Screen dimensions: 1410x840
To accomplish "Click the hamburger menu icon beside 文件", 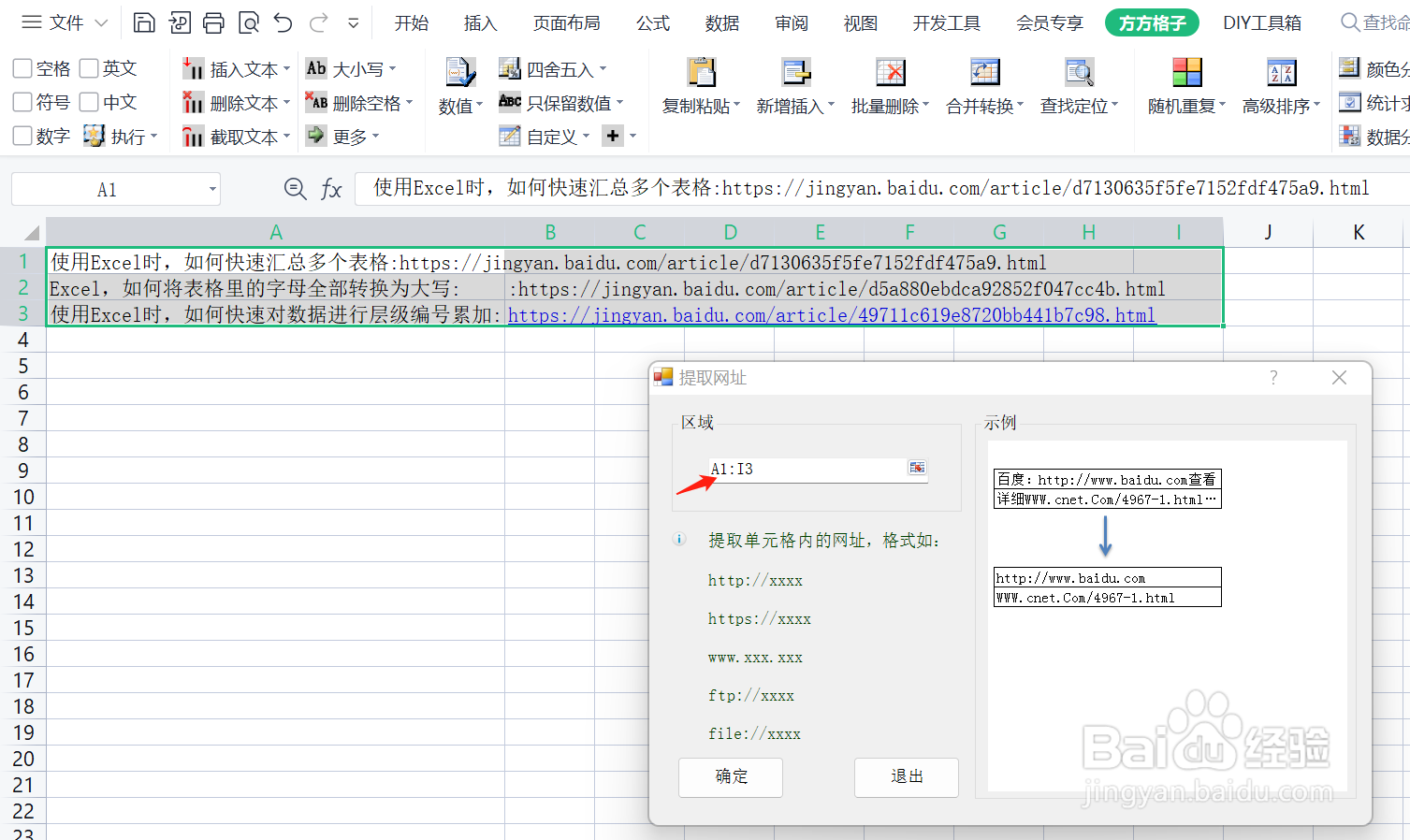I will coord(32,22).
